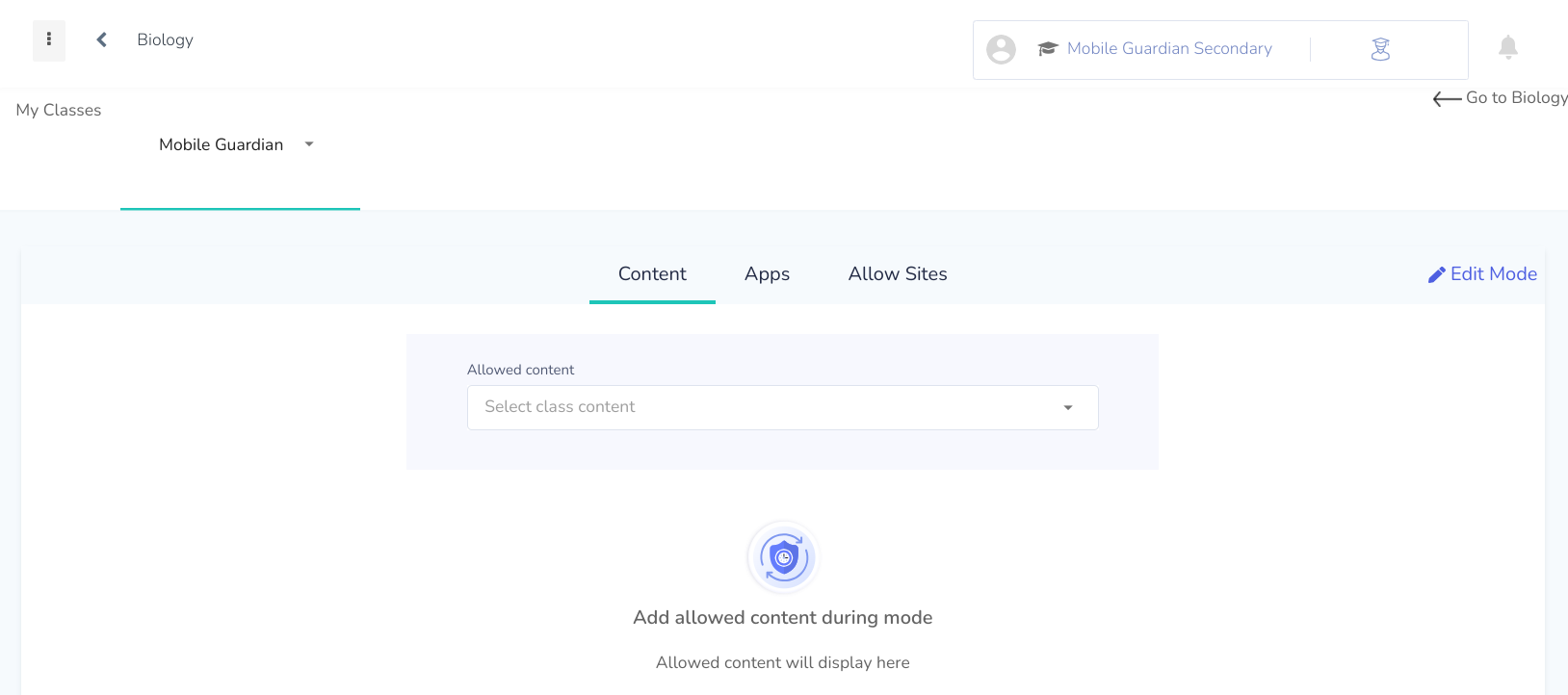Click the shield icon above allowed content message

[783, 557]
